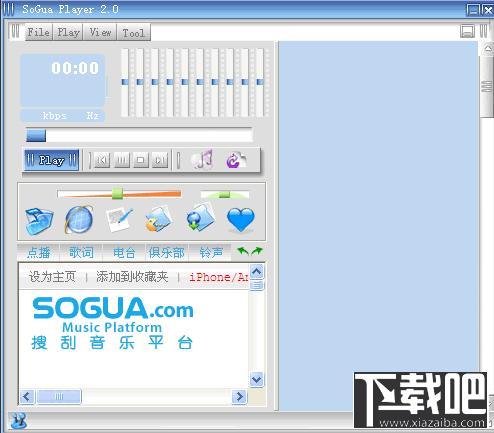
Task: Click the fifth equalizer band slider
Action: (x=185, y=82)
